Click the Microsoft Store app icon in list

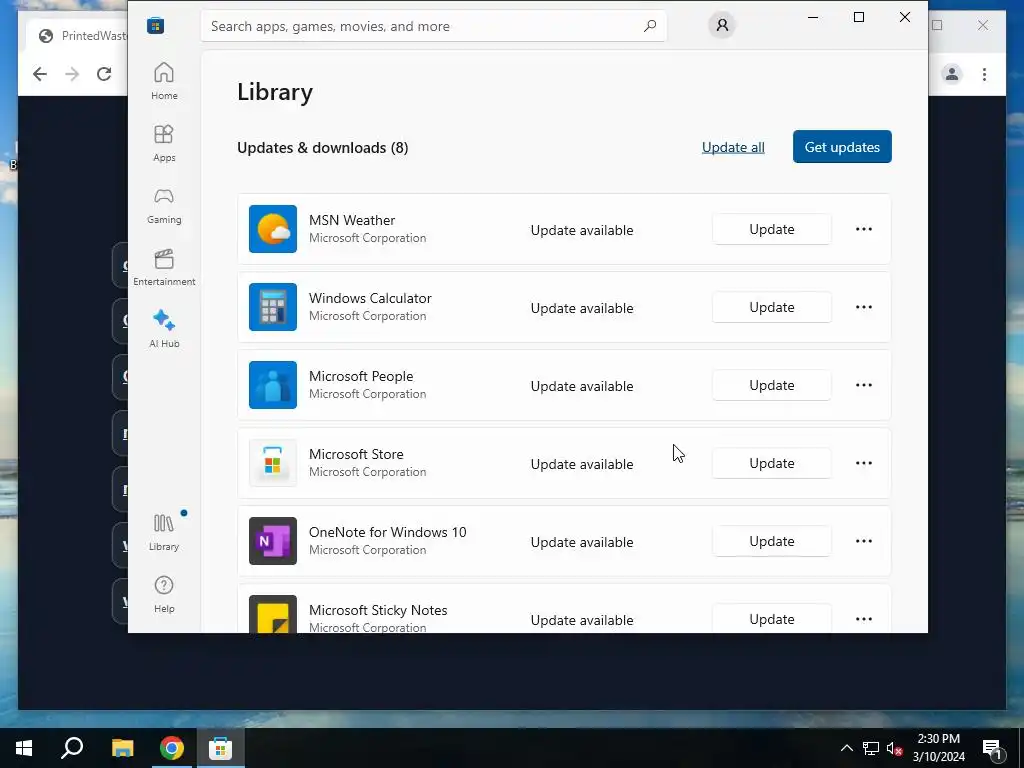[x=273, y=463]
